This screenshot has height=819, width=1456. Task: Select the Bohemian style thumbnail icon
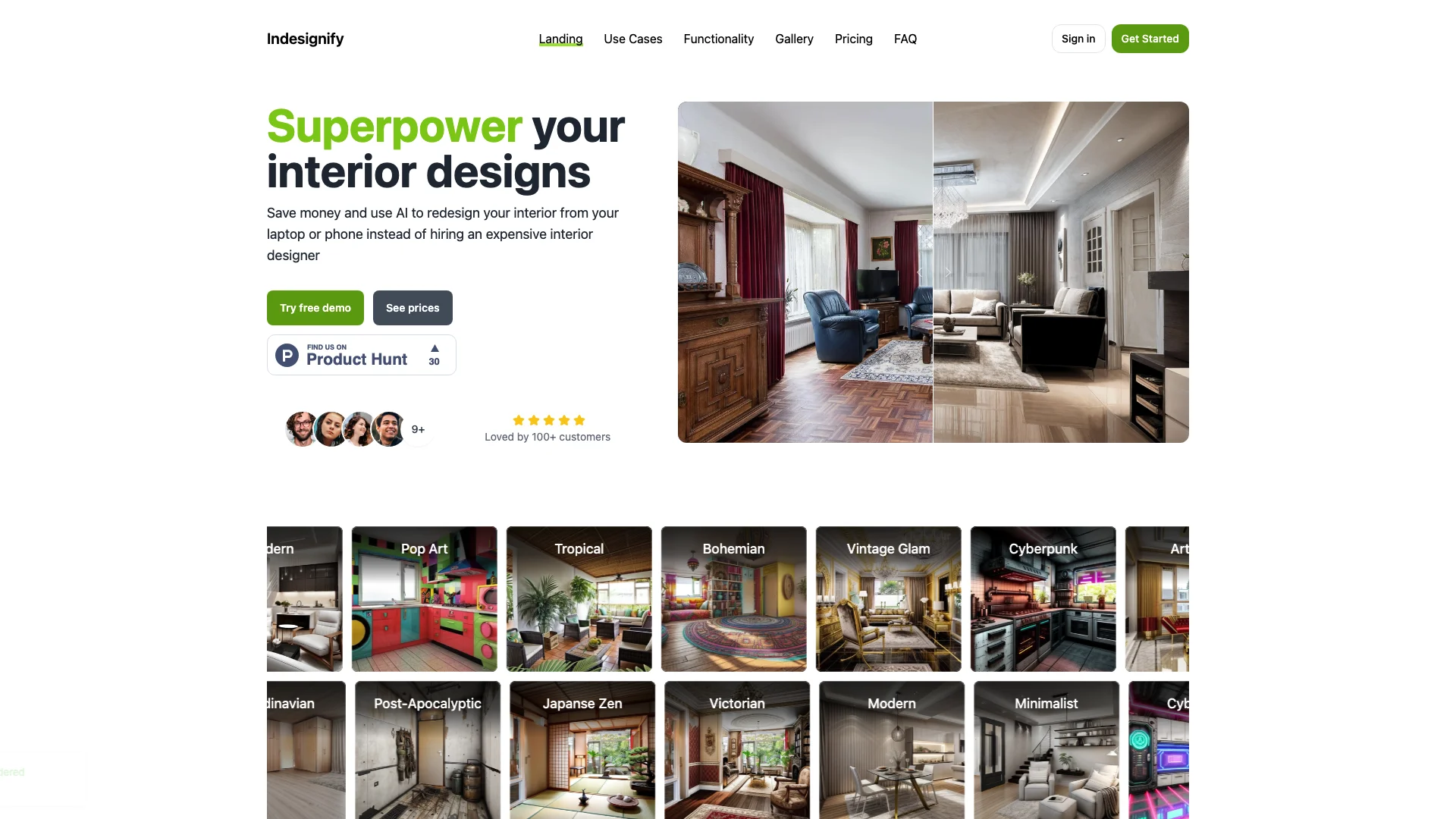click(735, 598)
